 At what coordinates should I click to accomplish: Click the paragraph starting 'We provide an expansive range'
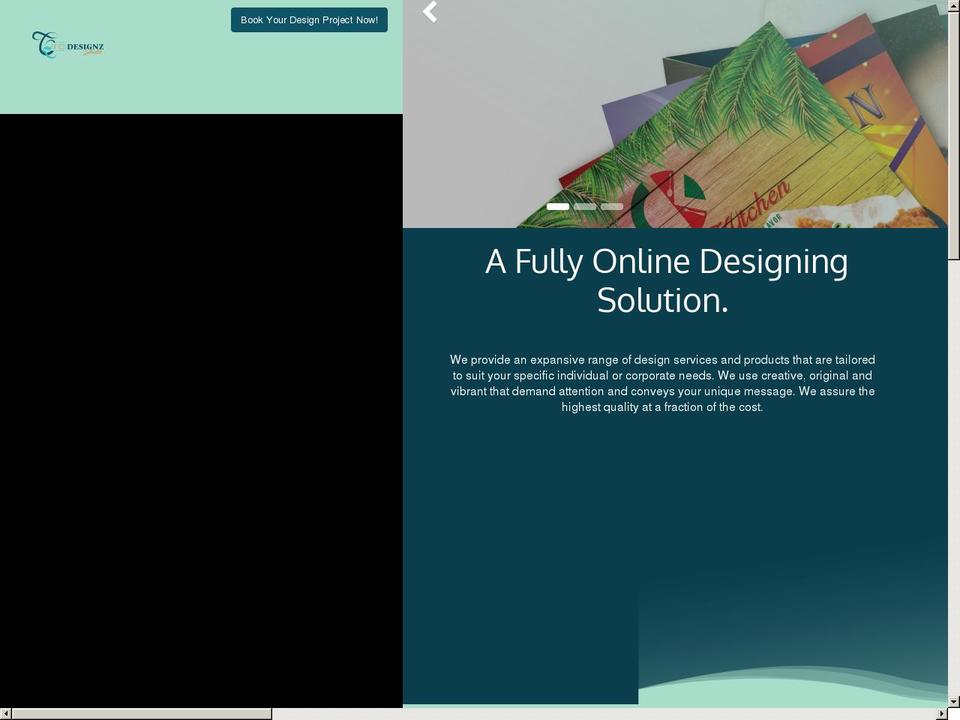point(662,383)
